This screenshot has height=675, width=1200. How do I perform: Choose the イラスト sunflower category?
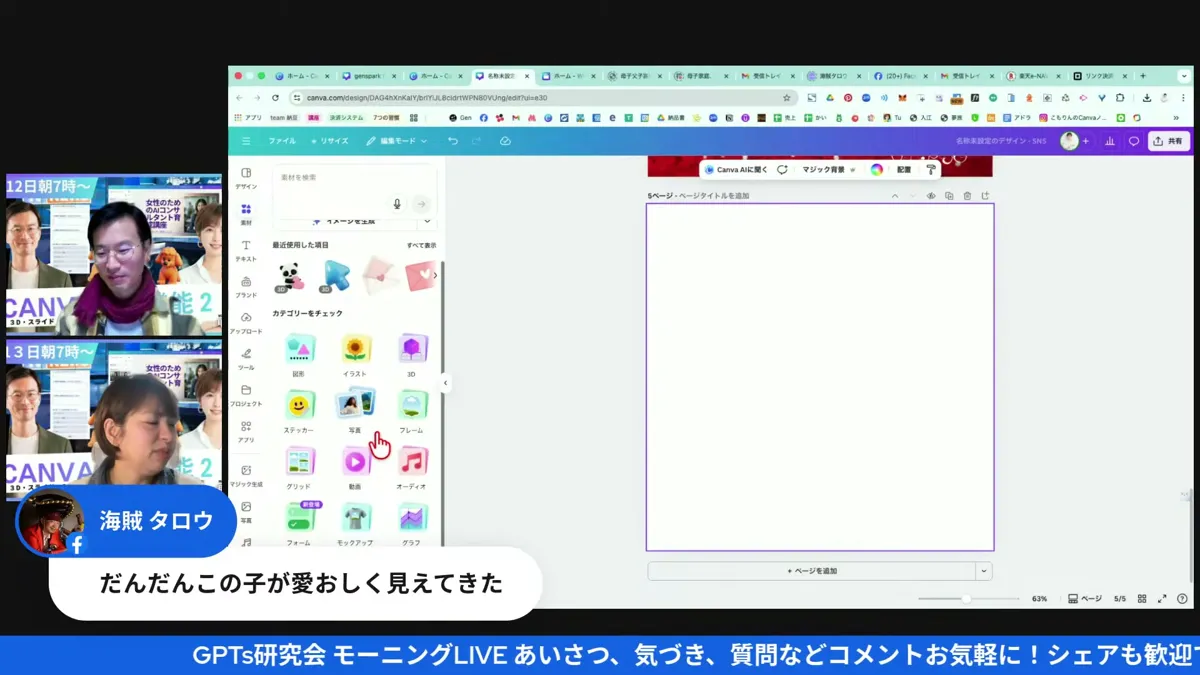[x=355, y=355]
